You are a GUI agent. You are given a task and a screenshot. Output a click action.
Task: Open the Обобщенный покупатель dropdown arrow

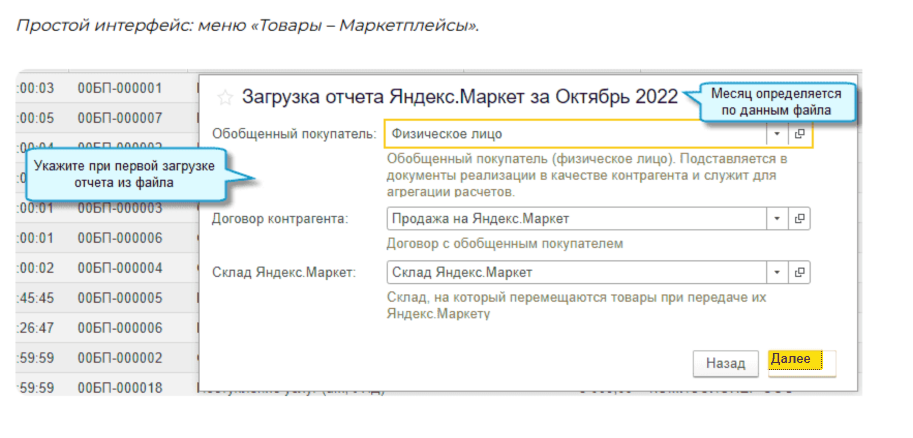click(777, 134)
